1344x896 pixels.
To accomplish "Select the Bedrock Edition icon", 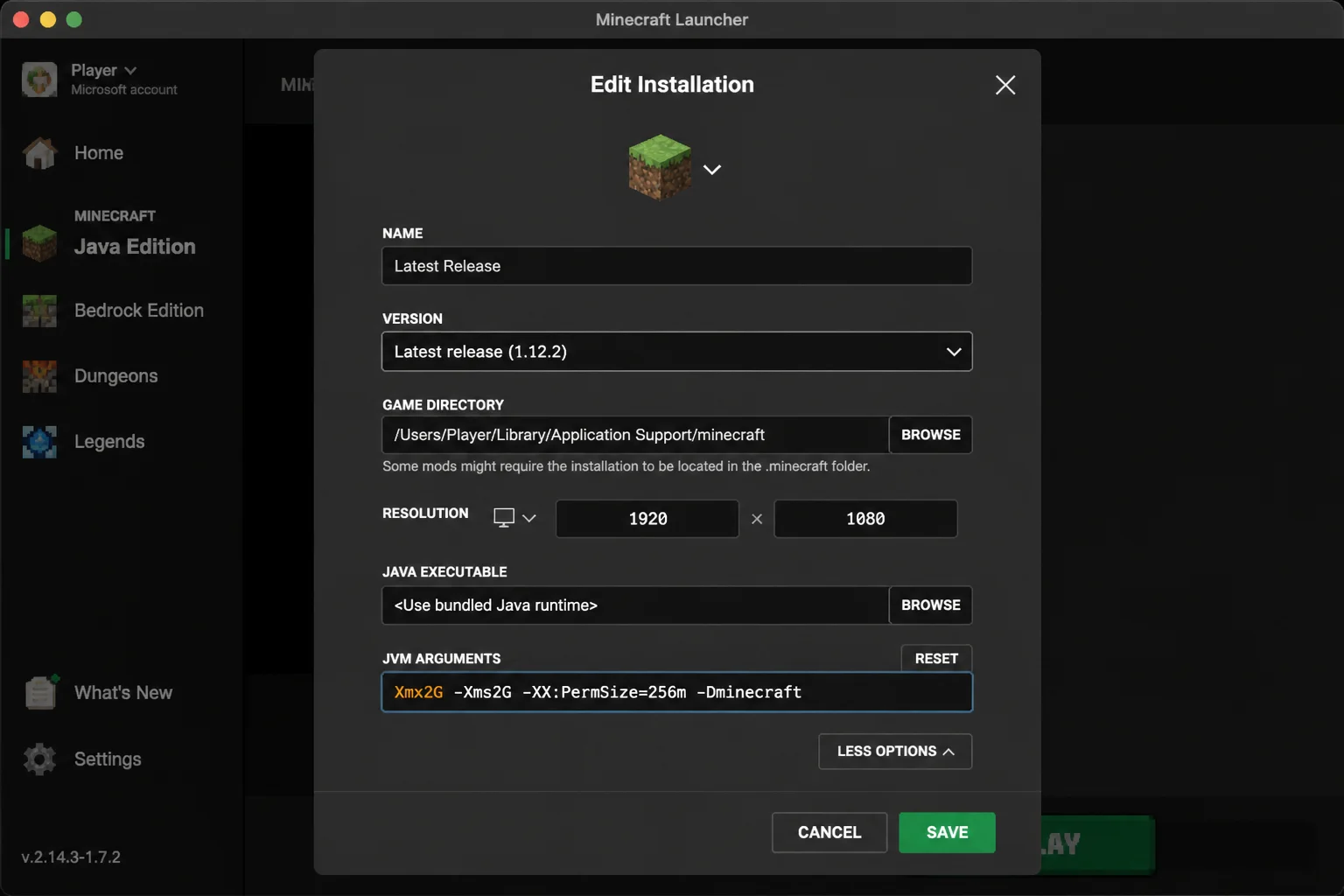I will [39, 311].
